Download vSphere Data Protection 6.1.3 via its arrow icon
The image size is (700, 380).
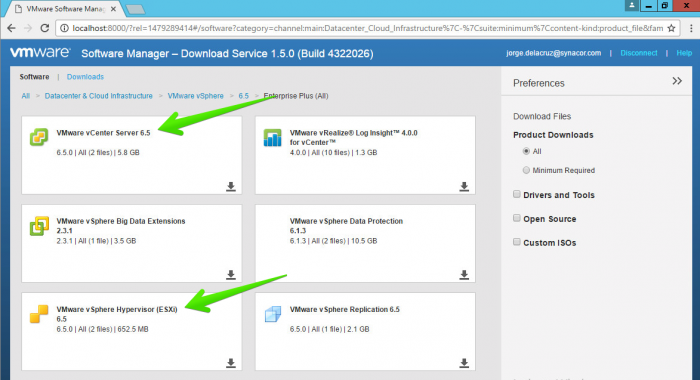click(464, 275)
